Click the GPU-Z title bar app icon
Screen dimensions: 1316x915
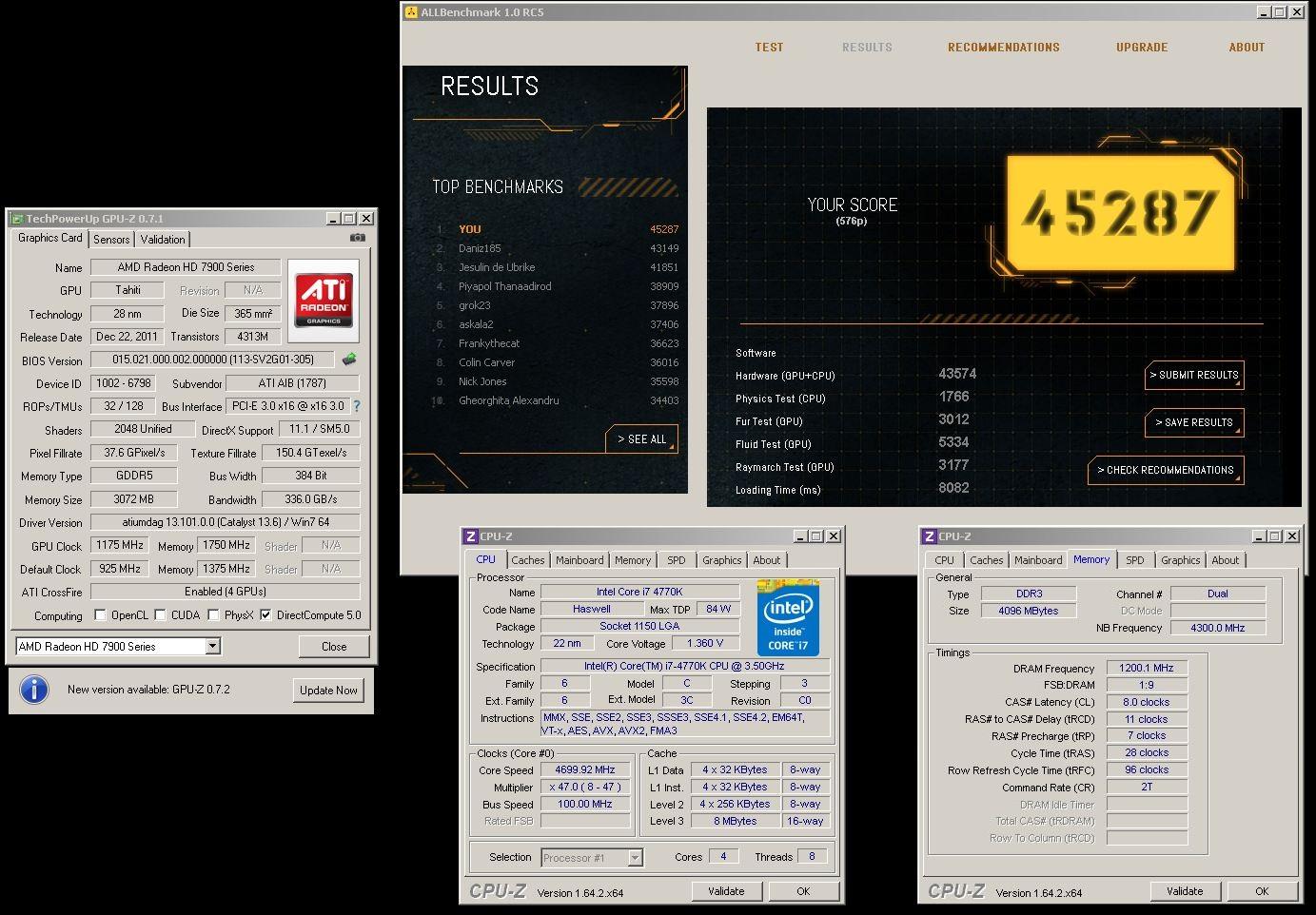[16, 219]
